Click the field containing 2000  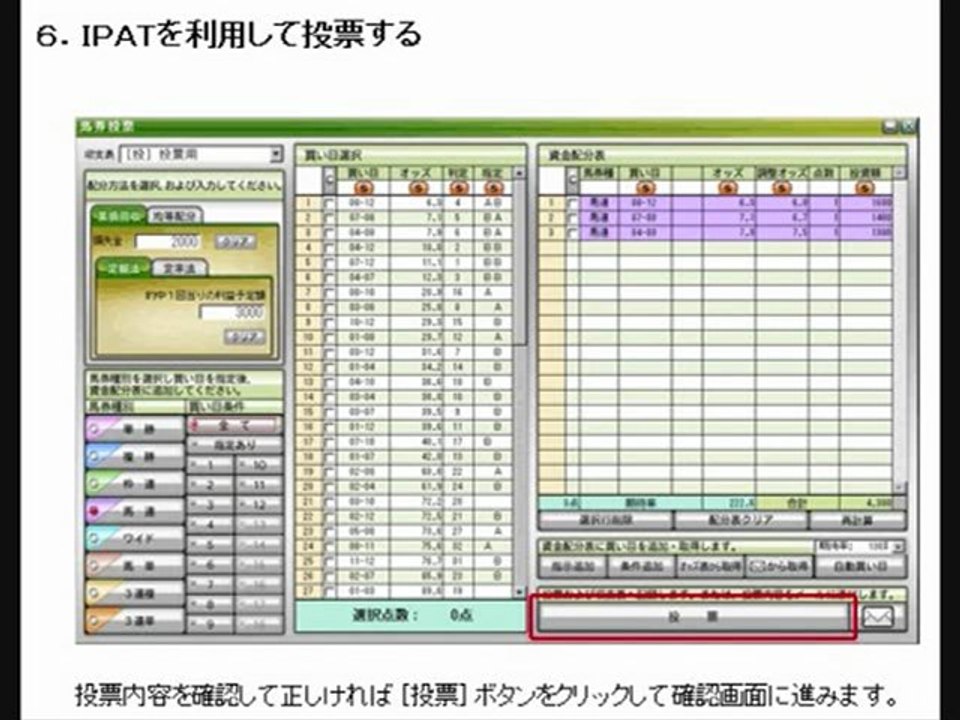tap(168, 241)
